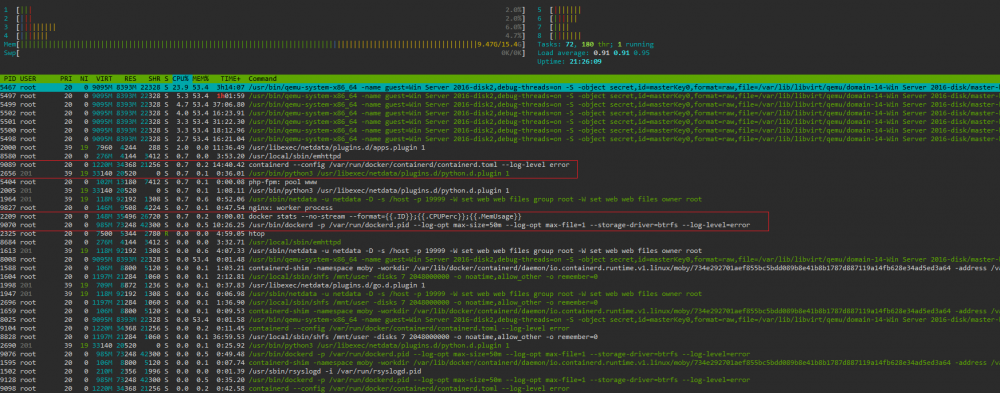Viewport: 1000px width, 393px height.
Task: Sort by the SHR column header
Action: pyautogui.click(x=154, y=78)
